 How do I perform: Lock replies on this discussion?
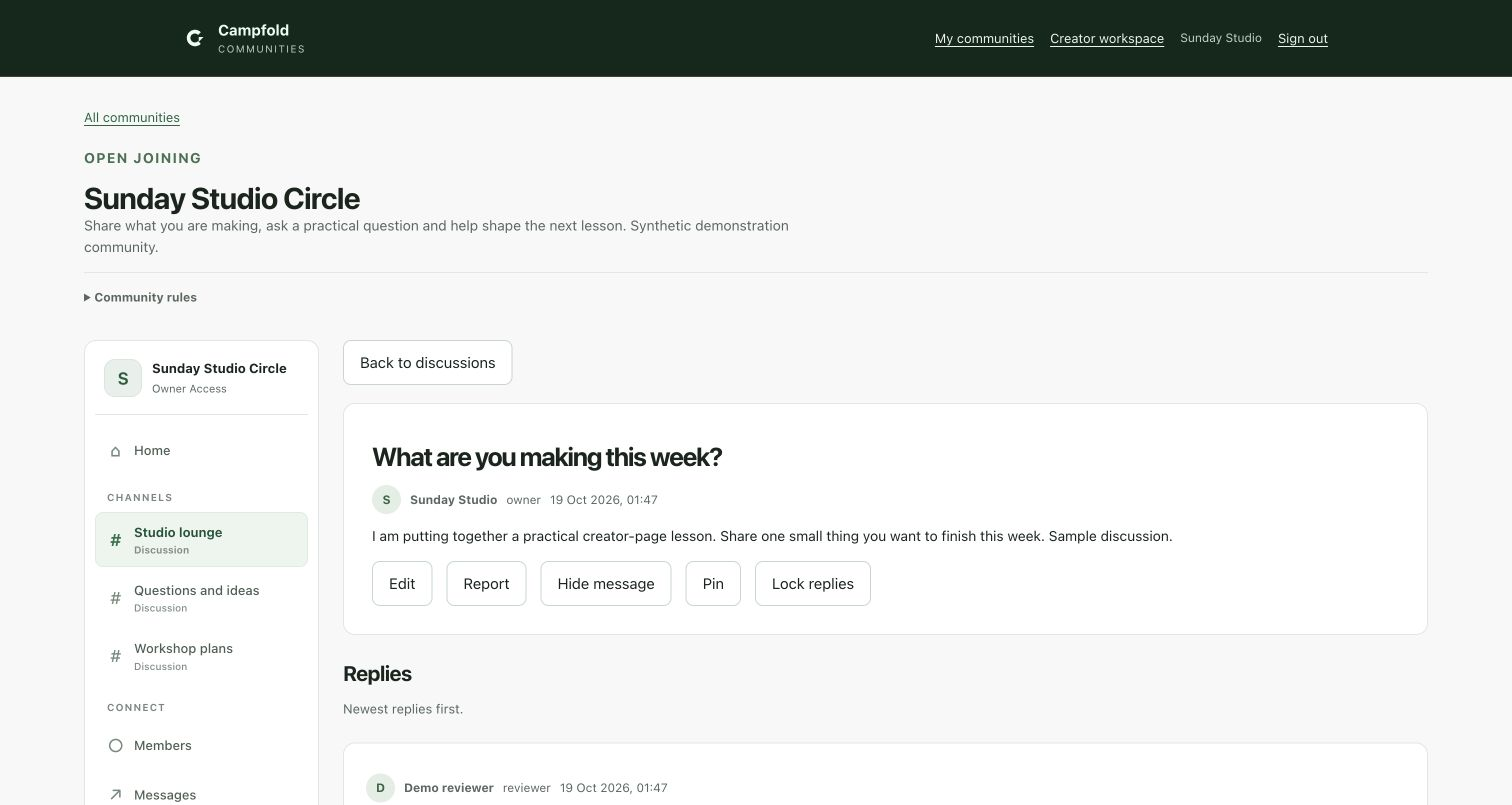coord(813,584)
